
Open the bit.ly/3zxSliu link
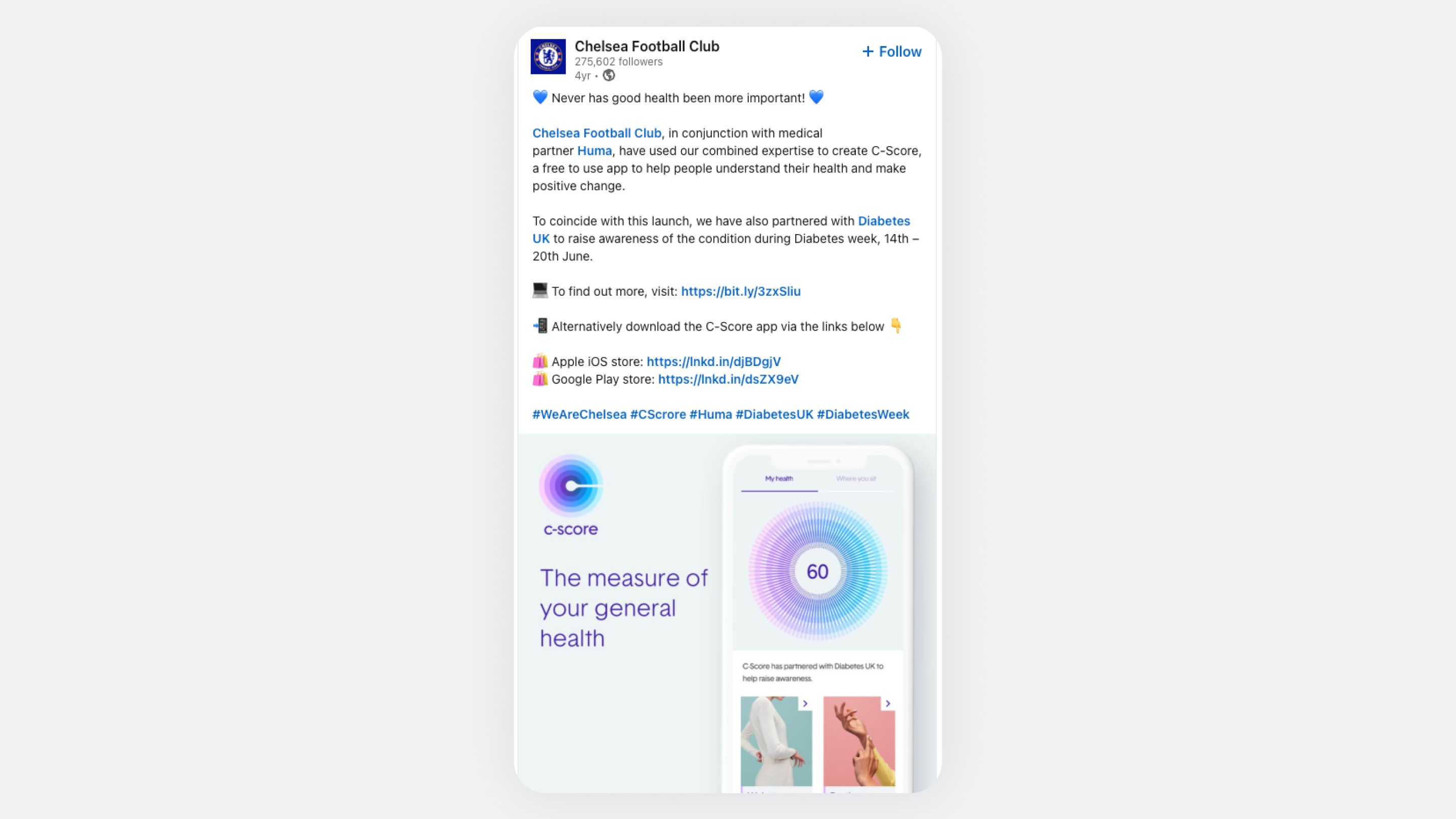click(x=741, y=291)
